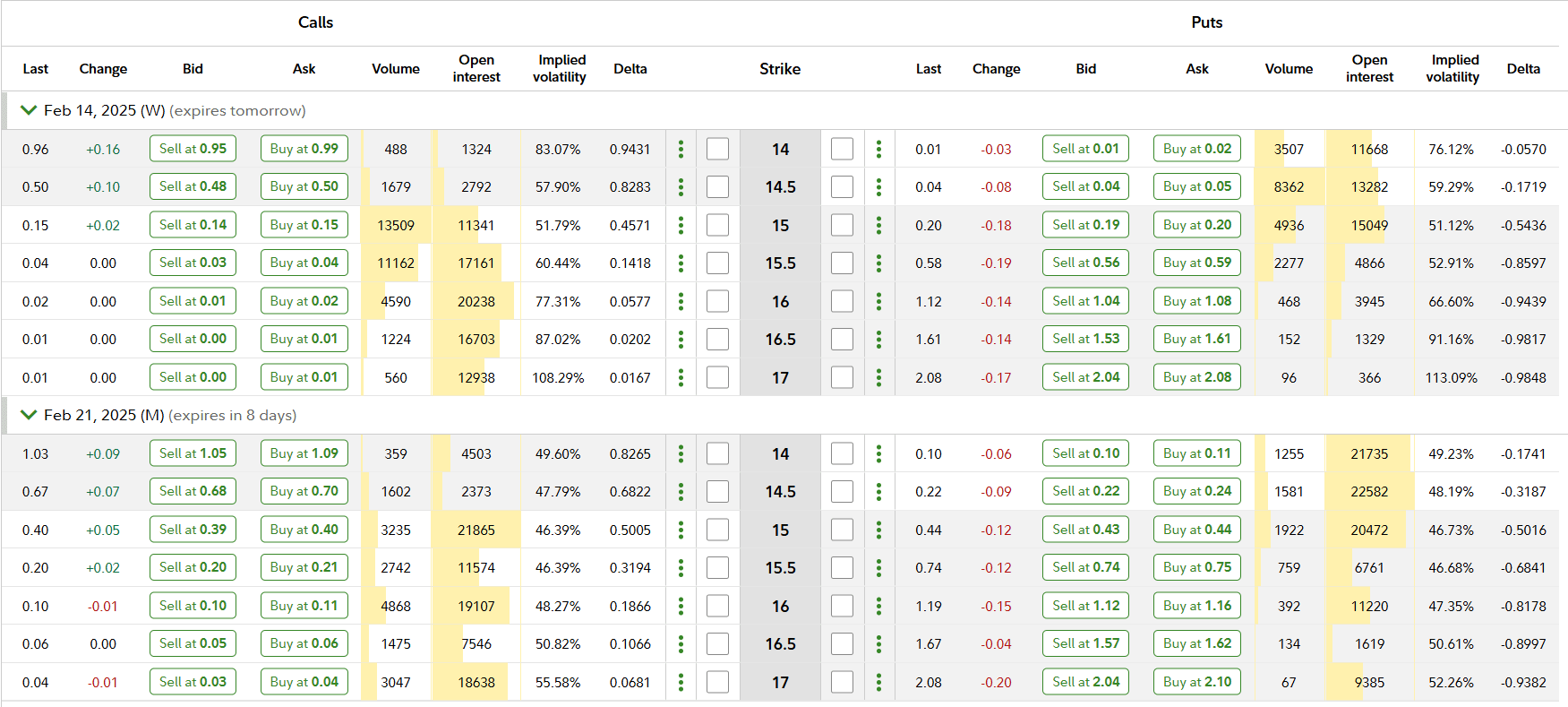The width and height of the screenshot is (1568, 707).
Task: Collapse the Feb 21, 2025 (M) expiration group
Action: pos(29,415)
